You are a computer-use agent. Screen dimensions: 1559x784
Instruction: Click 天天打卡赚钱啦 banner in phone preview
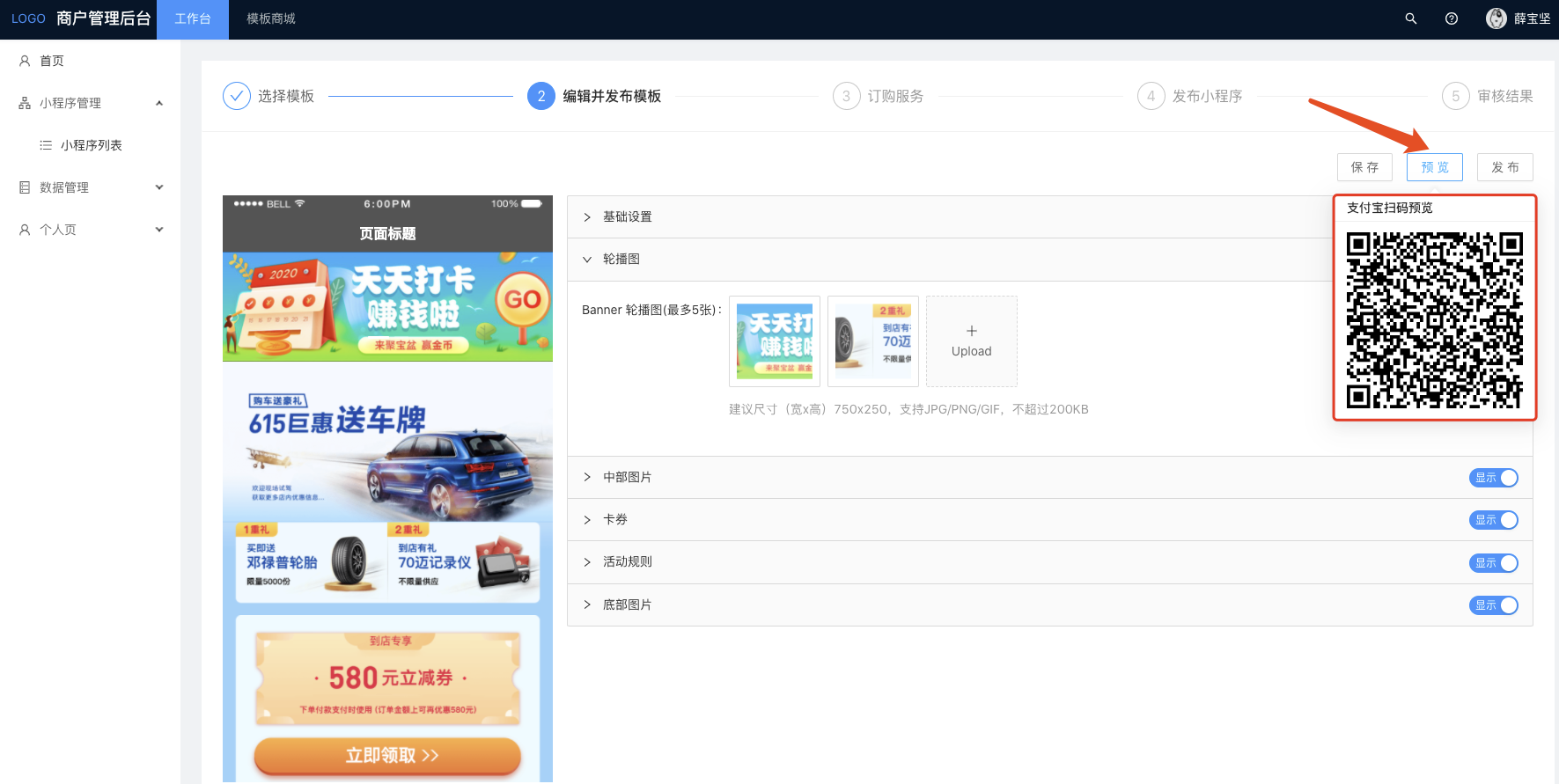pos(387,307)
